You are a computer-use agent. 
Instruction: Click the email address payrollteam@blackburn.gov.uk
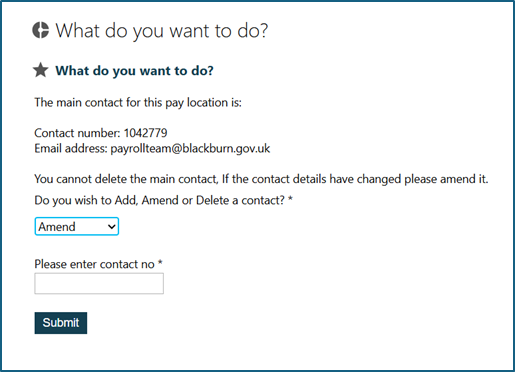(x=190, y=148)
